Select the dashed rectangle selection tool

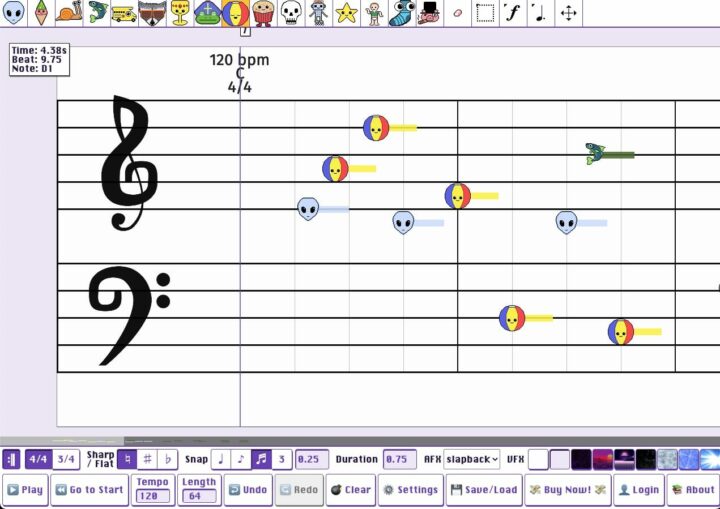pos(485,13)
